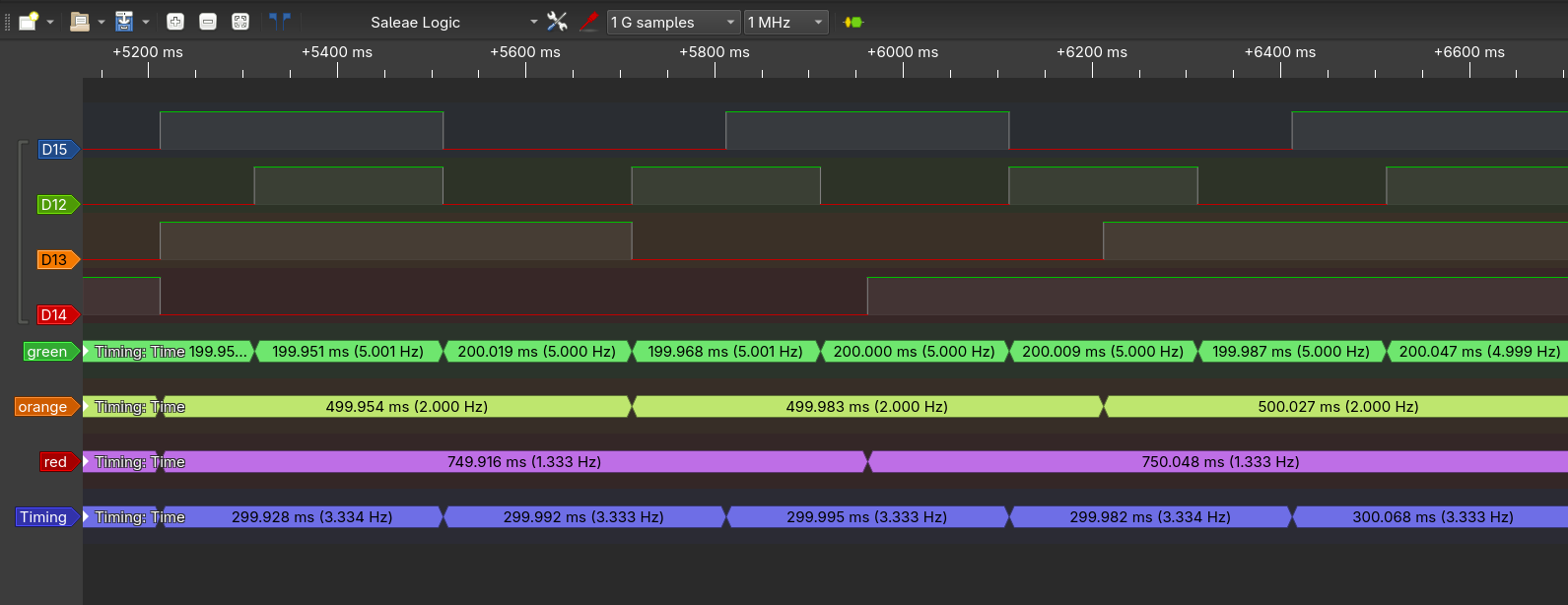1568x605 pixels.
Task: Click the blue Timing decoder label
Action: 44,517
